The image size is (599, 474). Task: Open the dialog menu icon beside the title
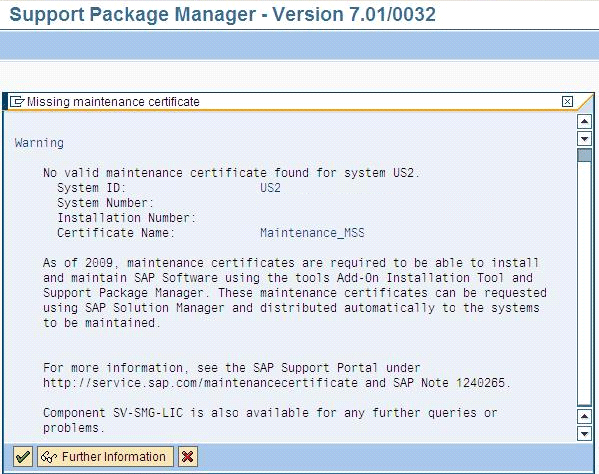coord(17,102)
